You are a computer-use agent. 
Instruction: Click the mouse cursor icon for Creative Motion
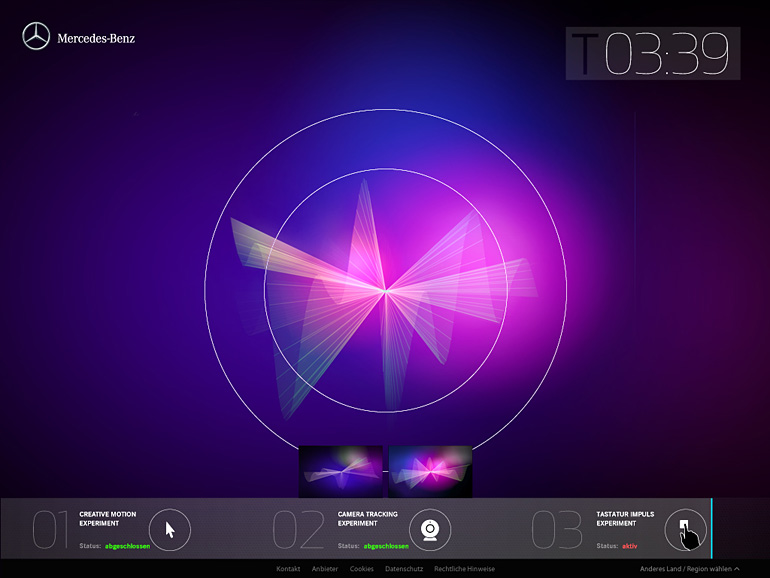(x=170, y=530)
